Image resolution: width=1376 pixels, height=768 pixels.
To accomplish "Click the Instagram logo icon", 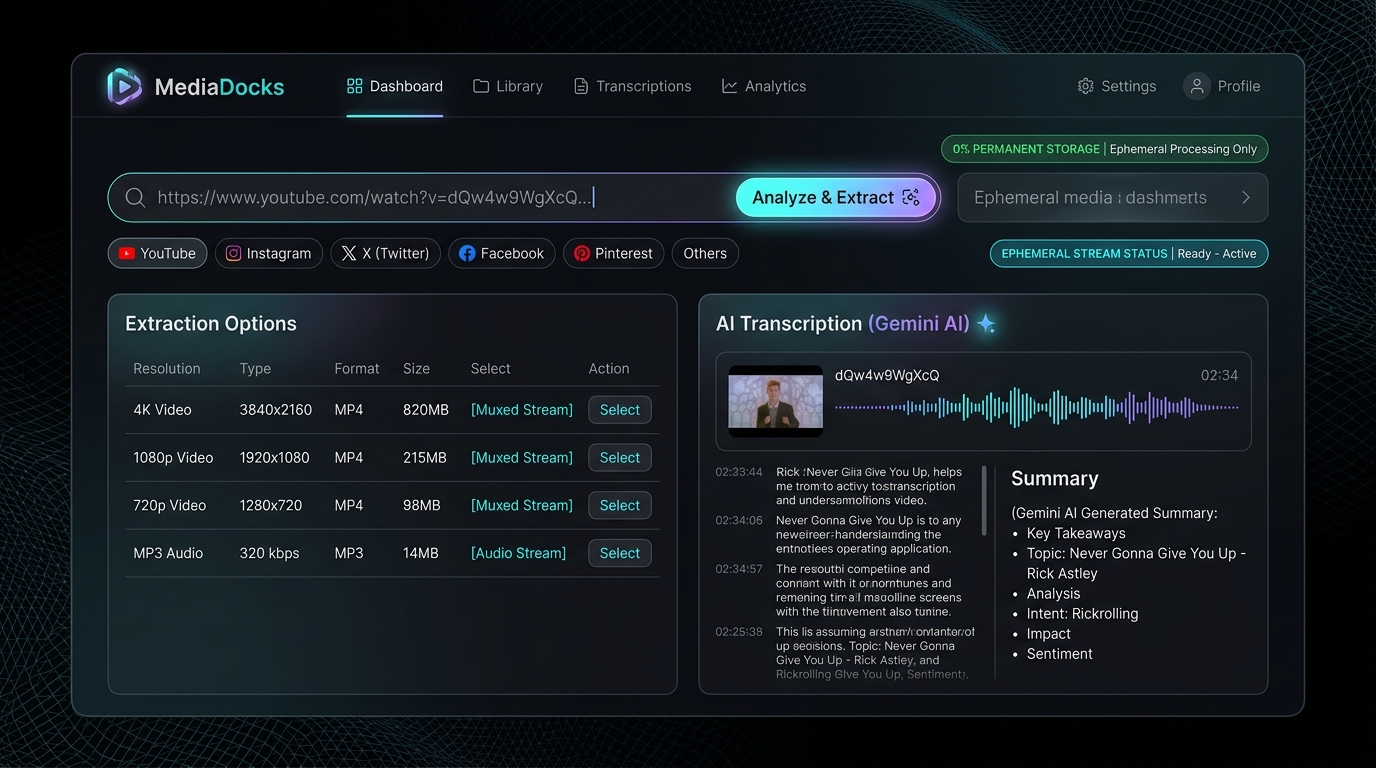I will pyautogui.click(x=233, y=253).
